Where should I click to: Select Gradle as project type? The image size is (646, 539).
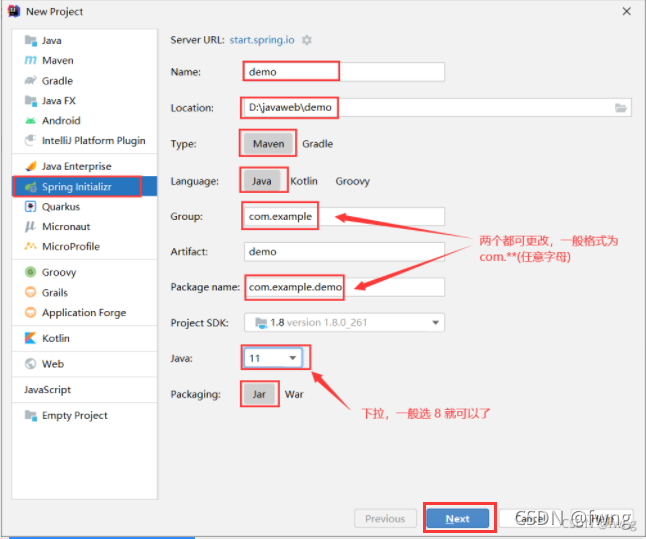pos(317,144)
